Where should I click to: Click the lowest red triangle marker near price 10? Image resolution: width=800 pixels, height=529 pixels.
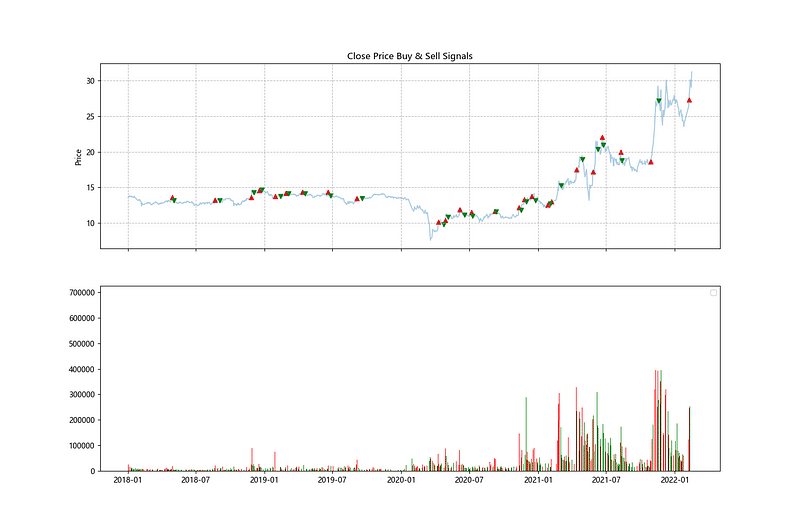tap(438, 222)
